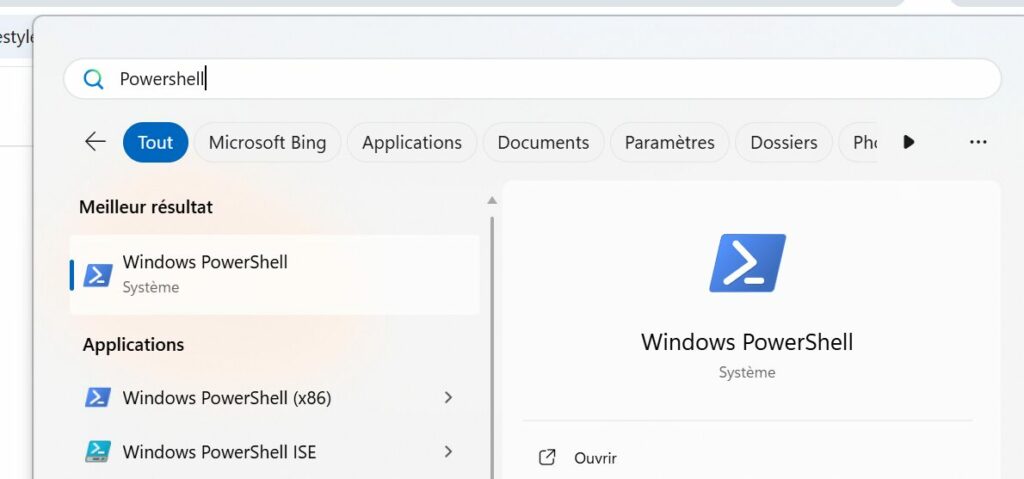Switch to the Applications filter tab
This screenshot has width=1024, height=479.
[412, 142]
